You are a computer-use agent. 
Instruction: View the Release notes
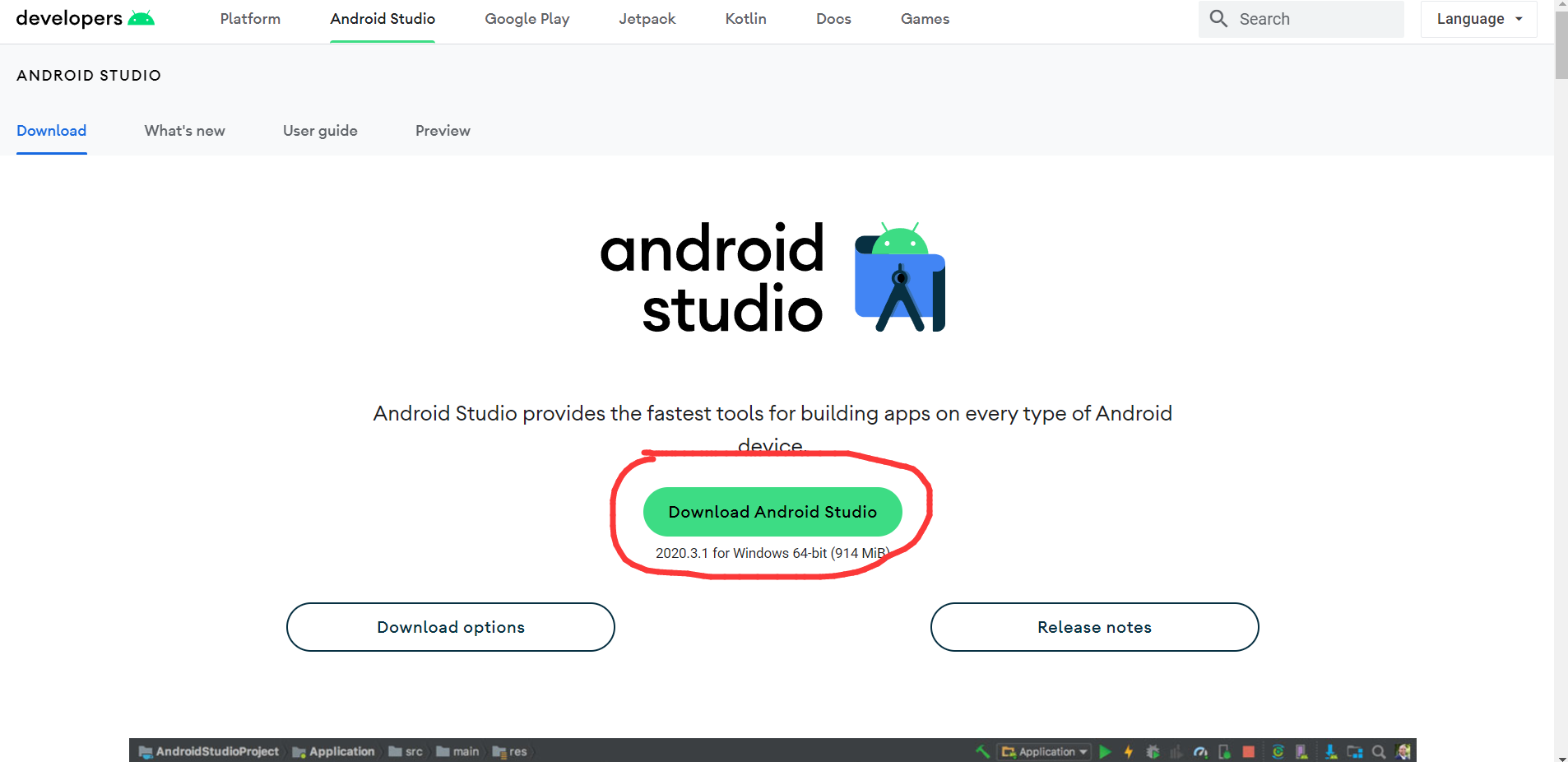click(1094, 627)
